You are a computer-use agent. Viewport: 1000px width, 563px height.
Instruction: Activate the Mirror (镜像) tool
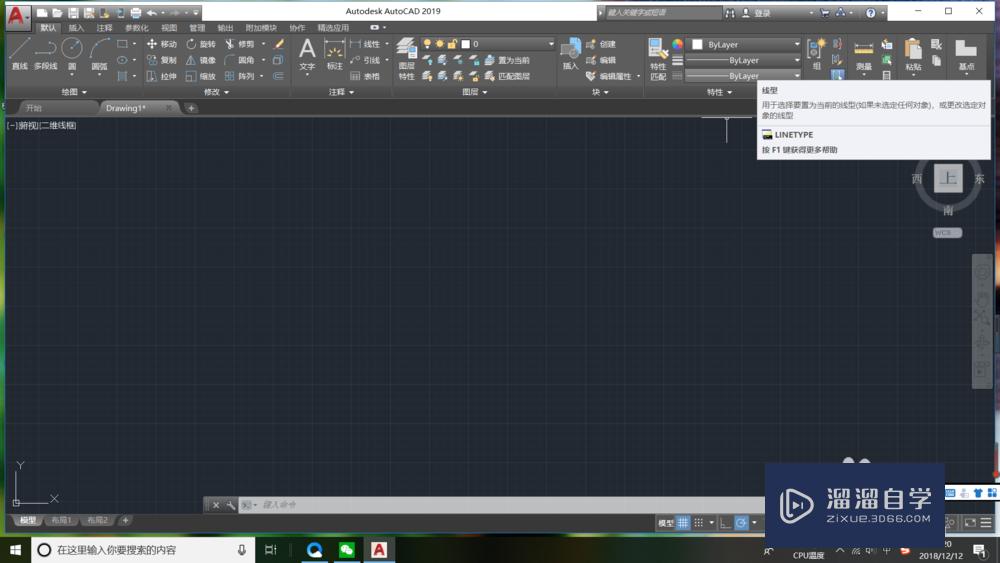point(201,60)
